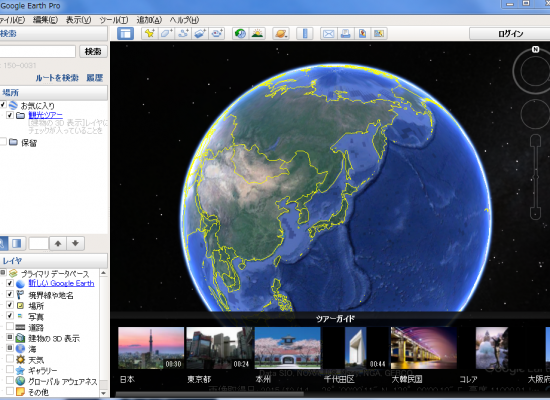550x400 pixels.
Task: Collapse the レイヤ panel header
Action: tap(53, 261)
